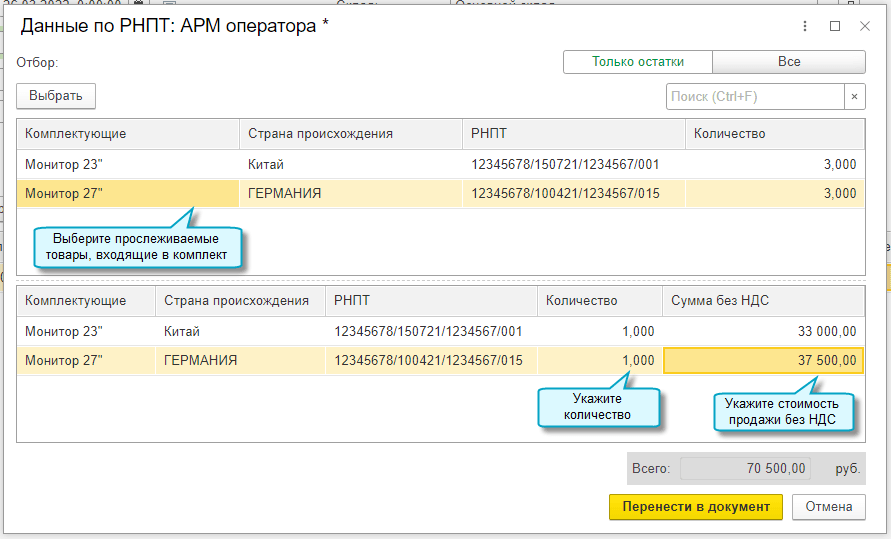
Task: Sort by upper Комплектующие column header
Action: pyautogui.click(x=127, y=134)
